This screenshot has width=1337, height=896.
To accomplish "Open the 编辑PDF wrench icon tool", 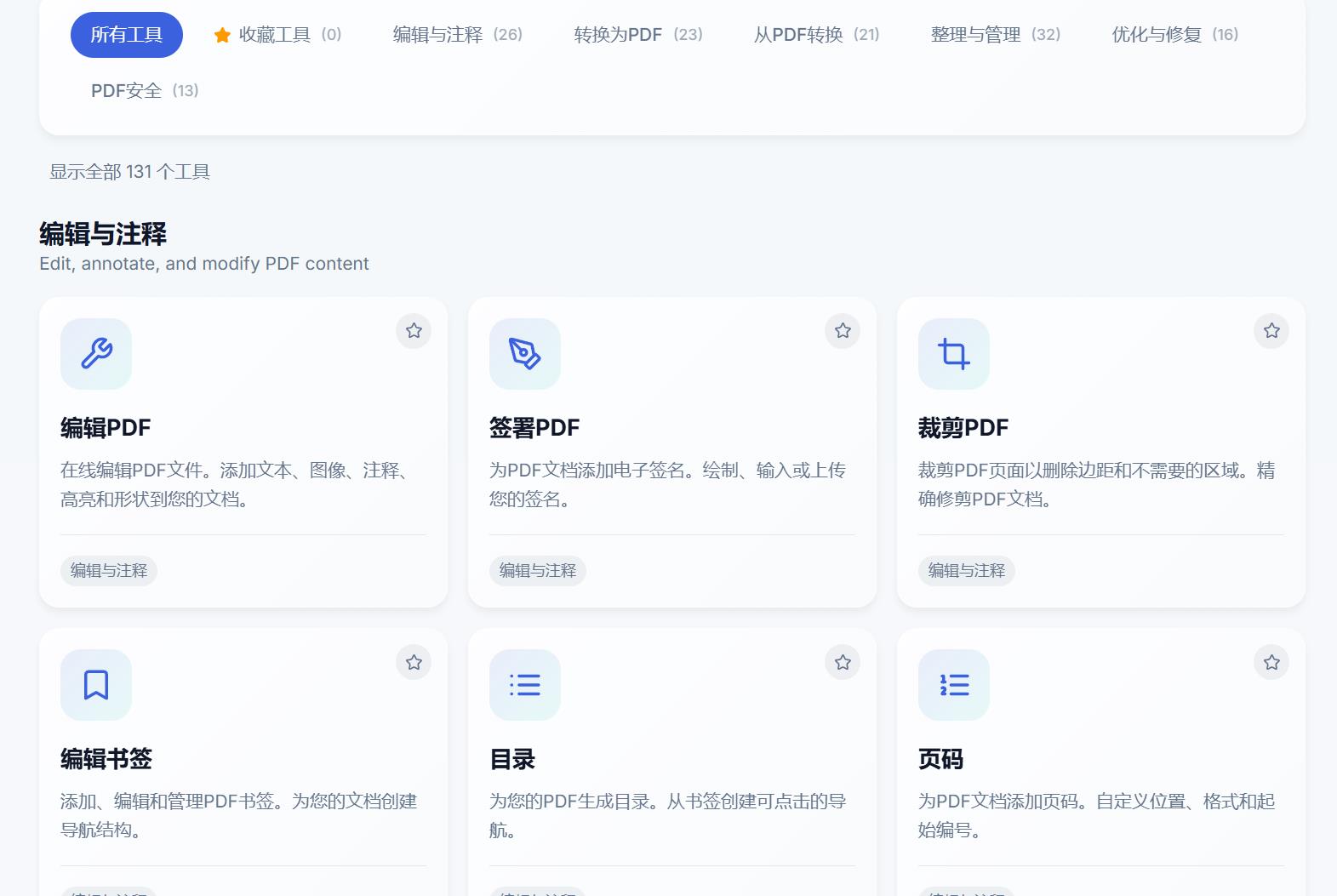I will 96,353.
